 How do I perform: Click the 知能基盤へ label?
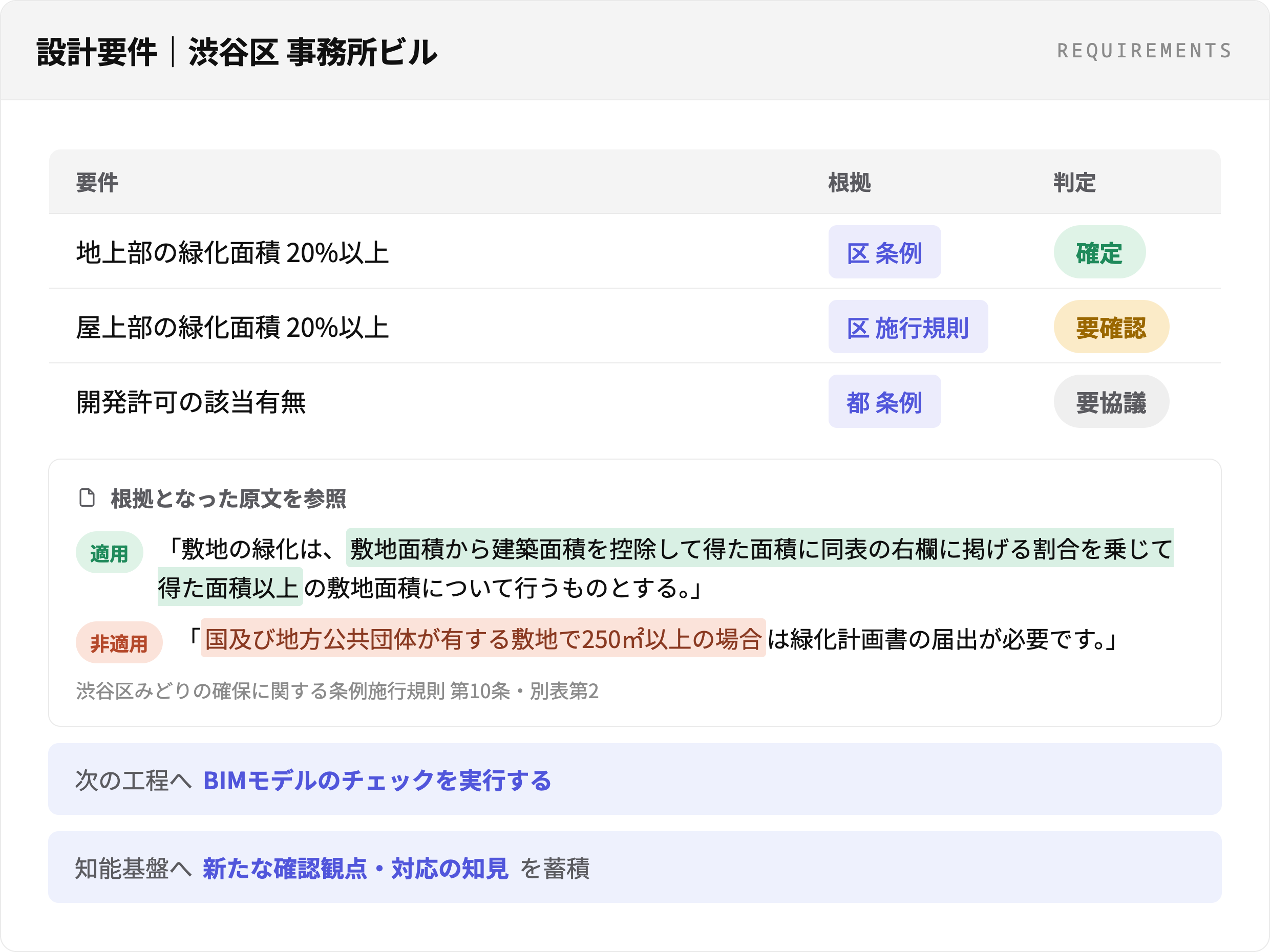click(x=133, y=868)
